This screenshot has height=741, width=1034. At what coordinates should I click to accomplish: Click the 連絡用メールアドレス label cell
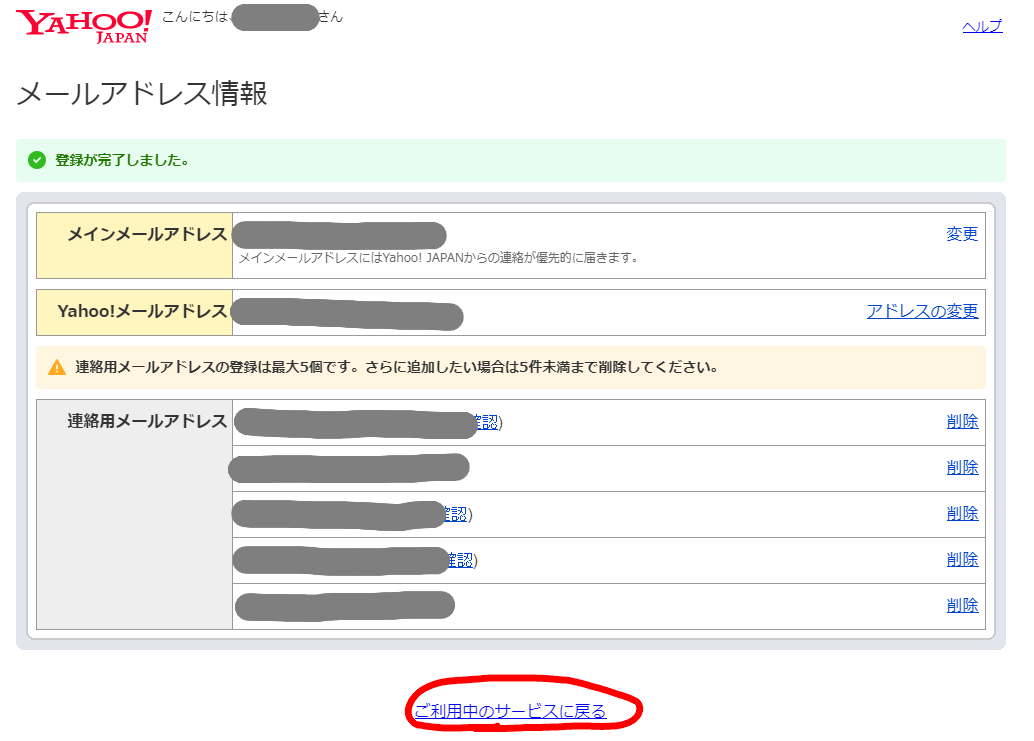point(135,514)
